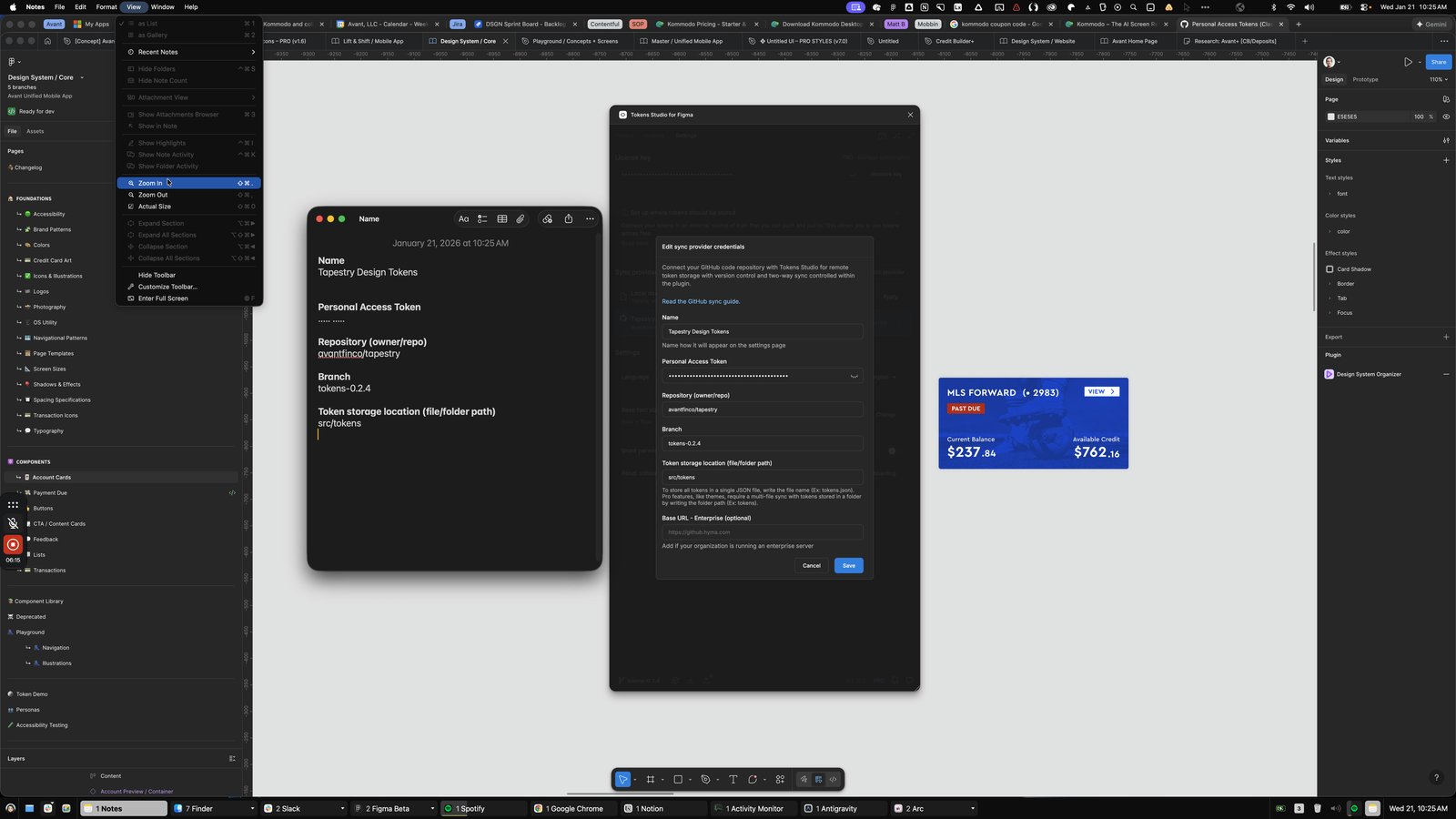Open the Assets tab in left panel
Screen dimensions: 1456x819
[35, 131]
